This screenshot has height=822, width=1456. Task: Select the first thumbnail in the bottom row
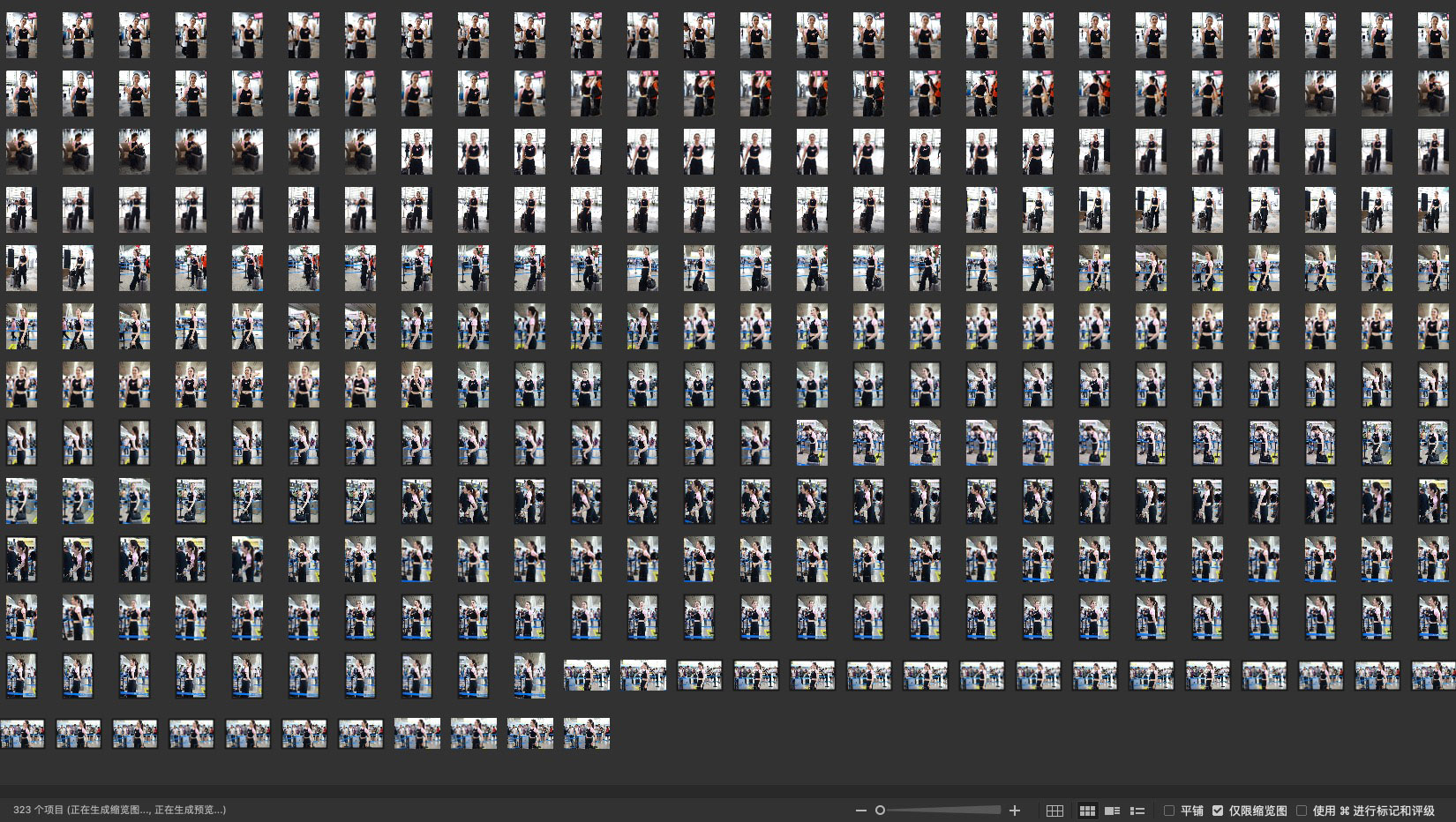(22, 734)
